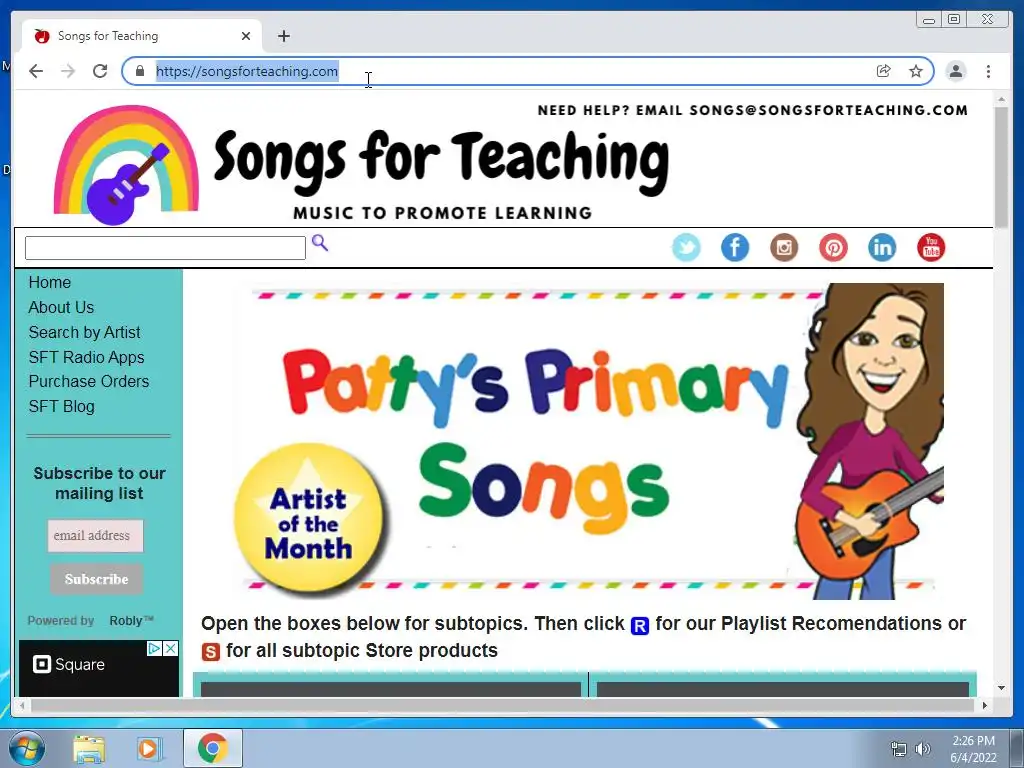Click the browser forward arrow

68,71
